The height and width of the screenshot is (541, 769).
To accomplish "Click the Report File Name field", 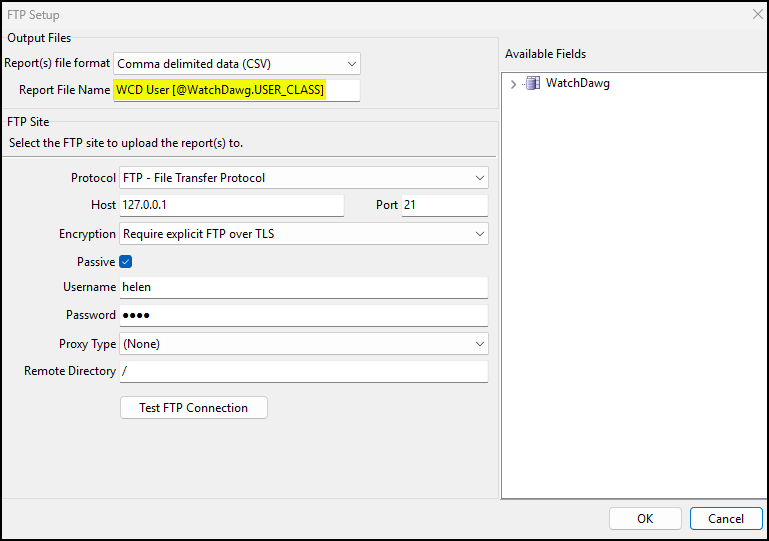I will click(236, 90).
